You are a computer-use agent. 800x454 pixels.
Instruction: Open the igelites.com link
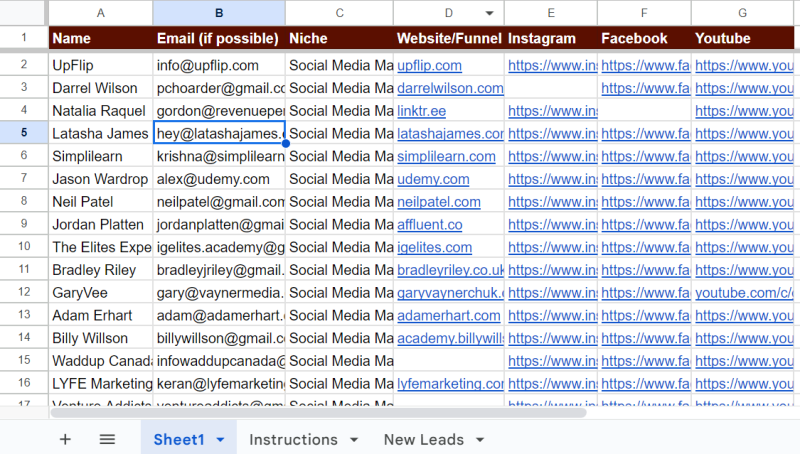(434, 247)
